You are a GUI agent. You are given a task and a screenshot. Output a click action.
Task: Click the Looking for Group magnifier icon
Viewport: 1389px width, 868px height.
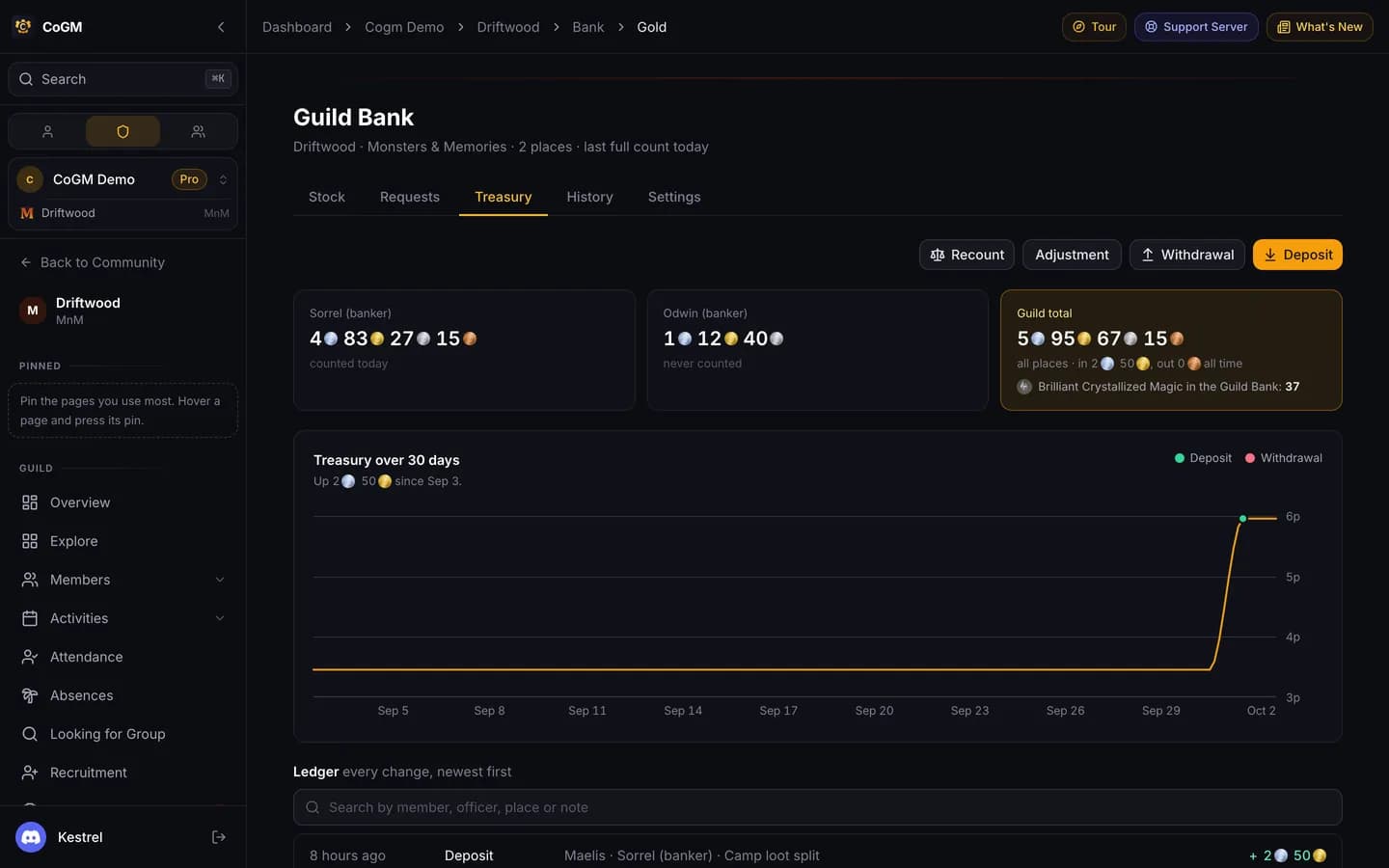pos(30,734)
